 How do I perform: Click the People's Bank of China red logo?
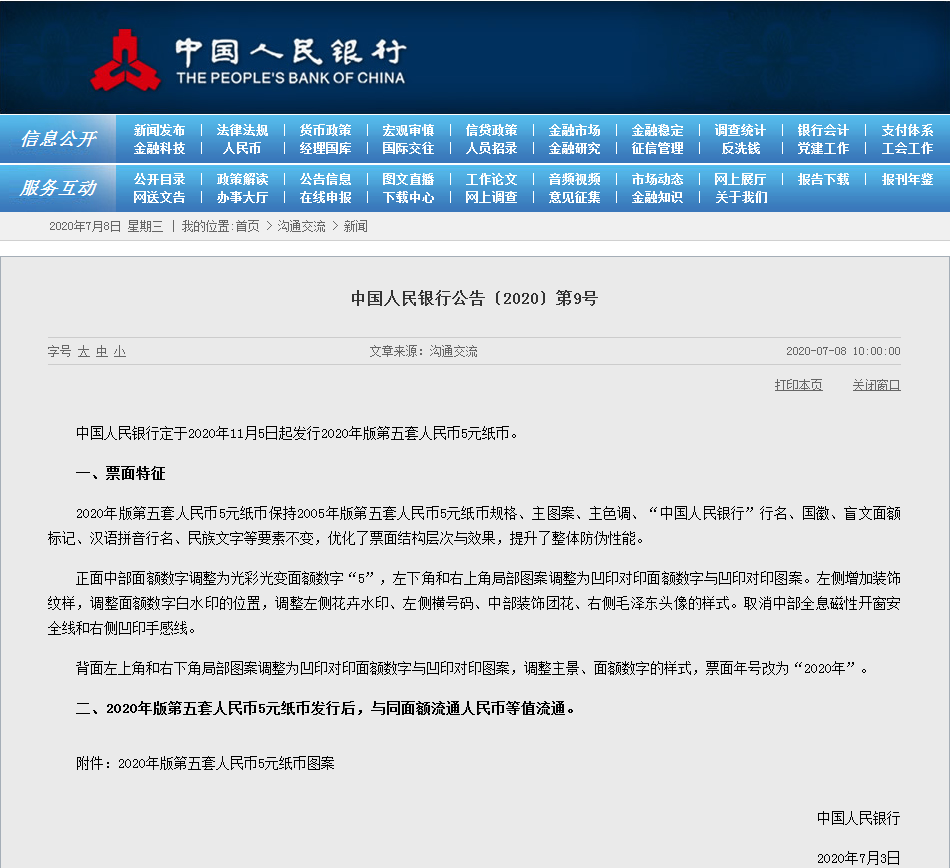pos(126,61)
